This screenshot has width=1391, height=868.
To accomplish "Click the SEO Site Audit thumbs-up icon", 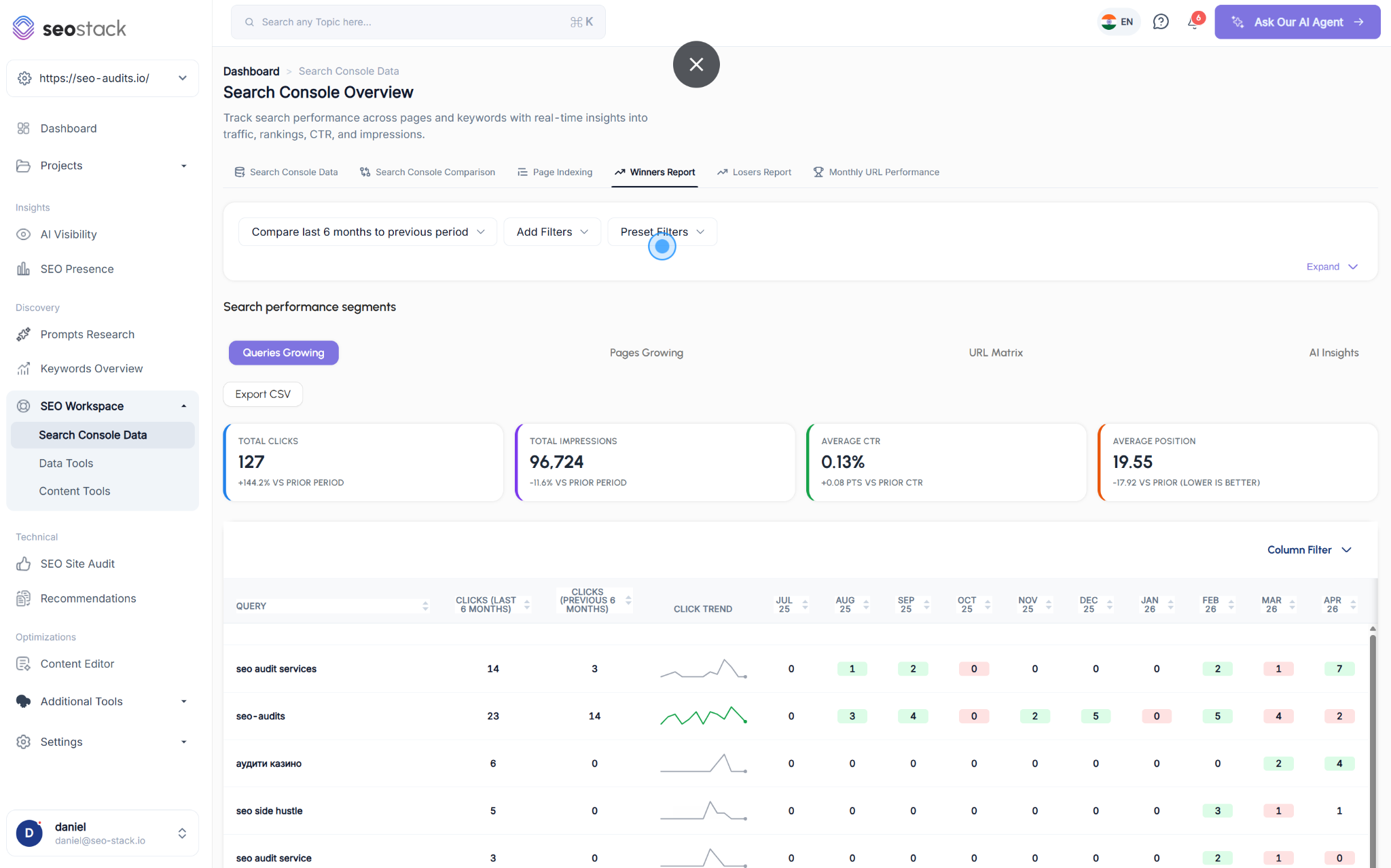I will (x=23, y=564).
